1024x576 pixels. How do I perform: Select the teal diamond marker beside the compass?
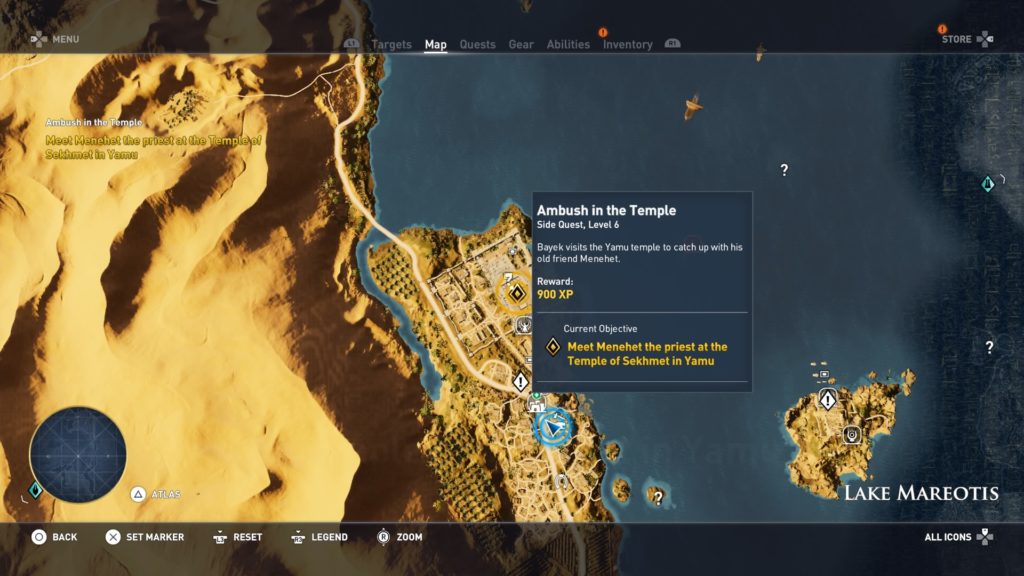(35, 490)
